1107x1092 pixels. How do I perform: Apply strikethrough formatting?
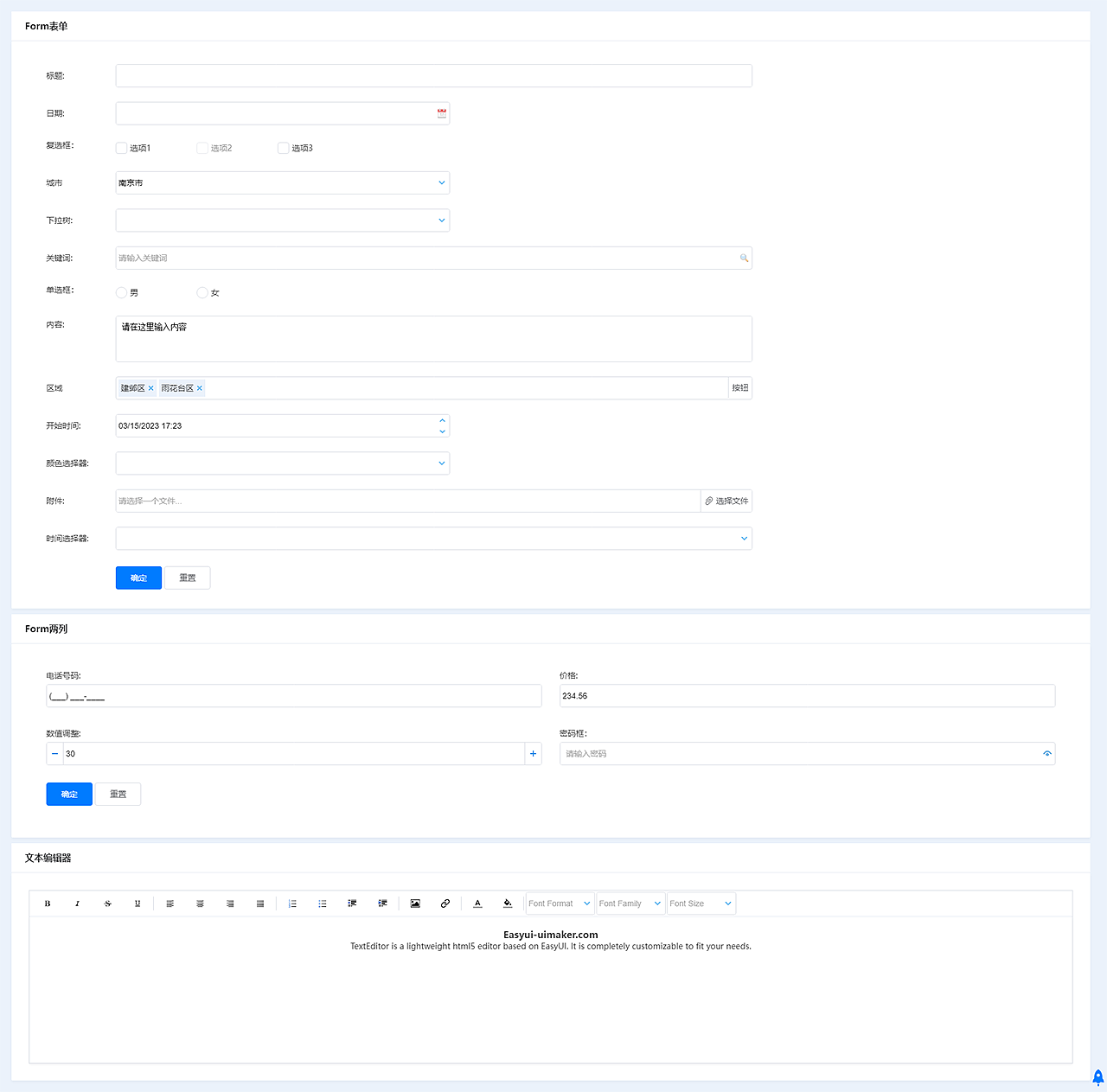[107, 903]
